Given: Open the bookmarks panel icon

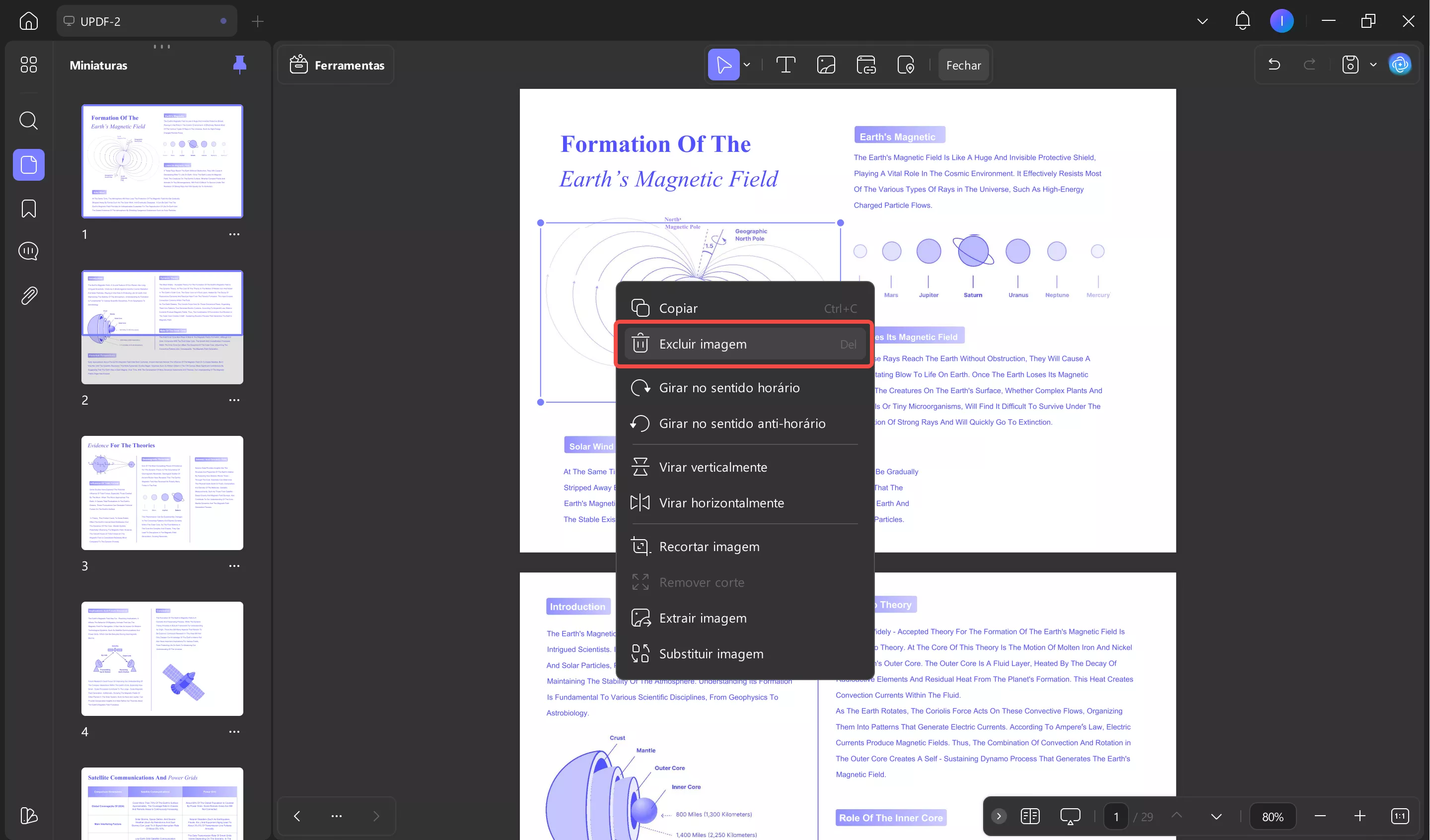Looking at the screenshot, I should click(x=28, y=209).
